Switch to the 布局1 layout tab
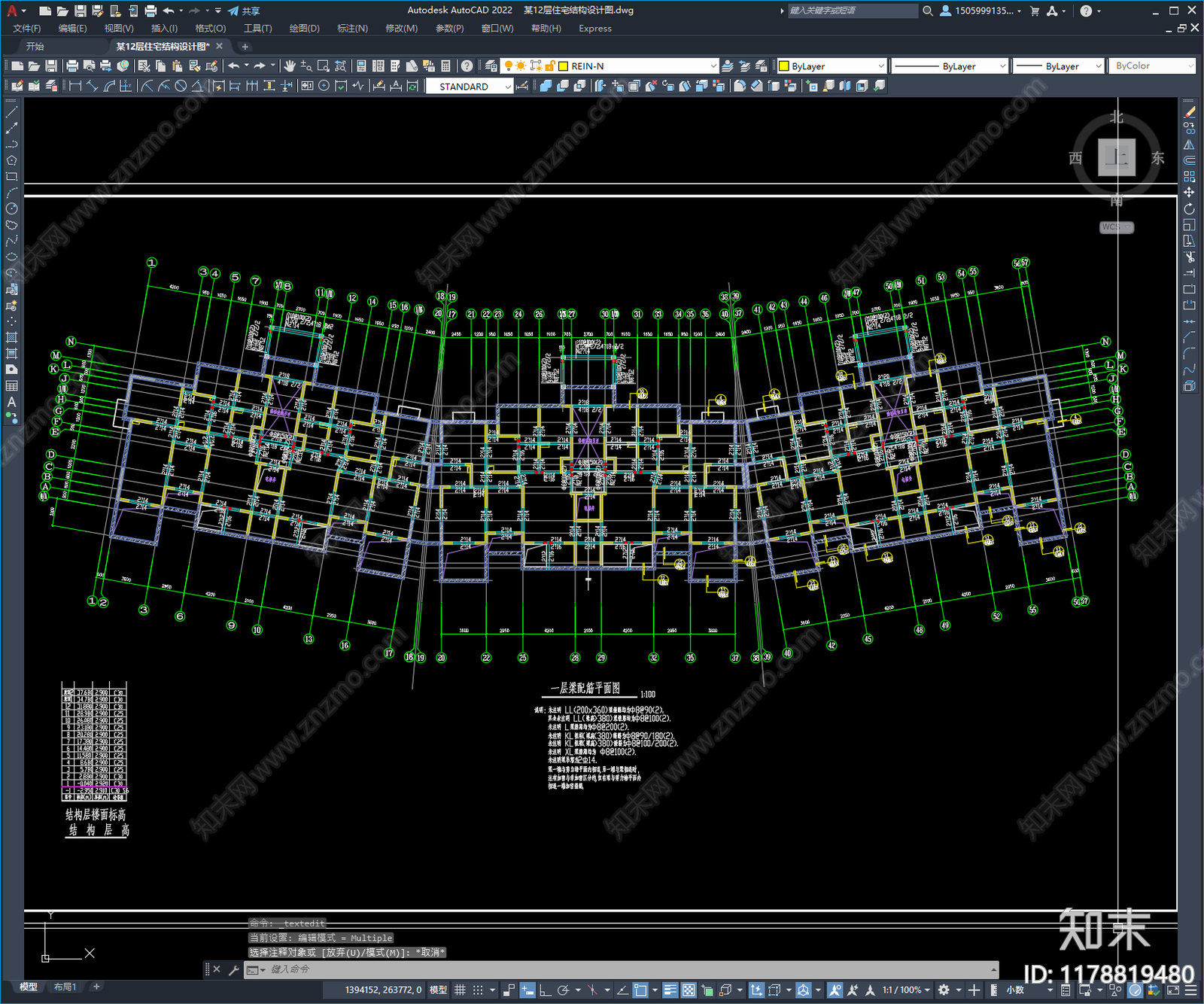This screenshot has width=1204, height=1004. 65,987
